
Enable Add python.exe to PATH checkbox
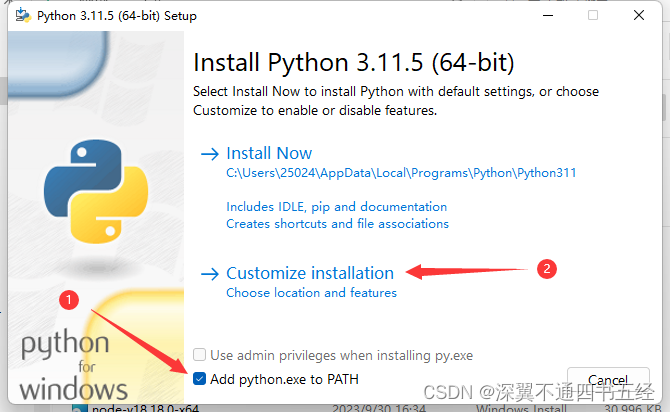click(x=200, y=379)
